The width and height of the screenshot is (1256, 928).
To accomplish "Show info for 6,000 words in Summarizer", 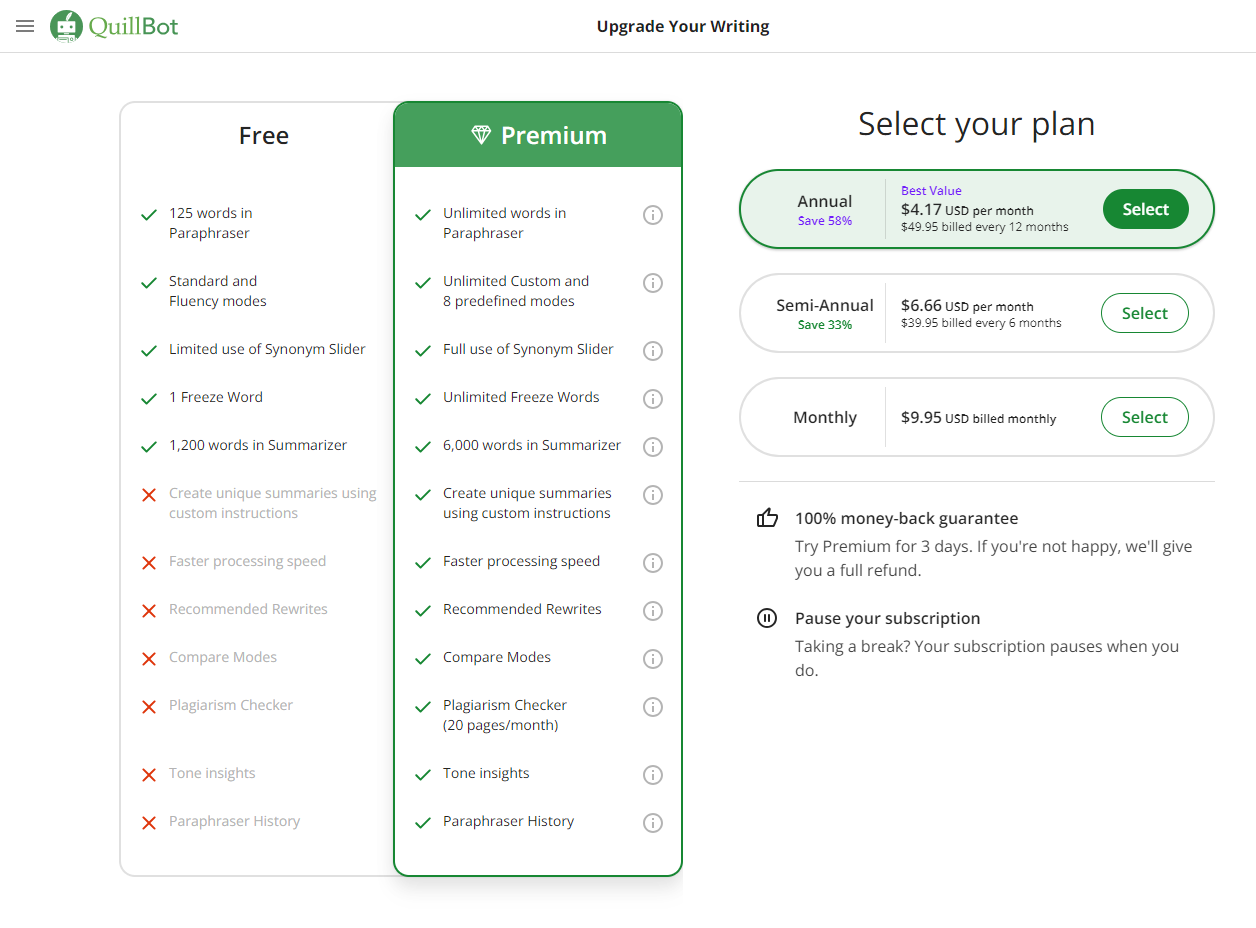I will [x=653, y=447].
